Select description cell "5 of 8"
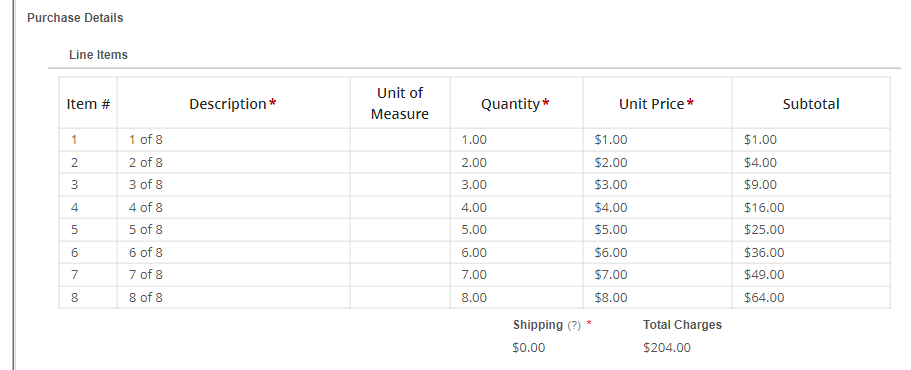 click(x=146, y=229)
